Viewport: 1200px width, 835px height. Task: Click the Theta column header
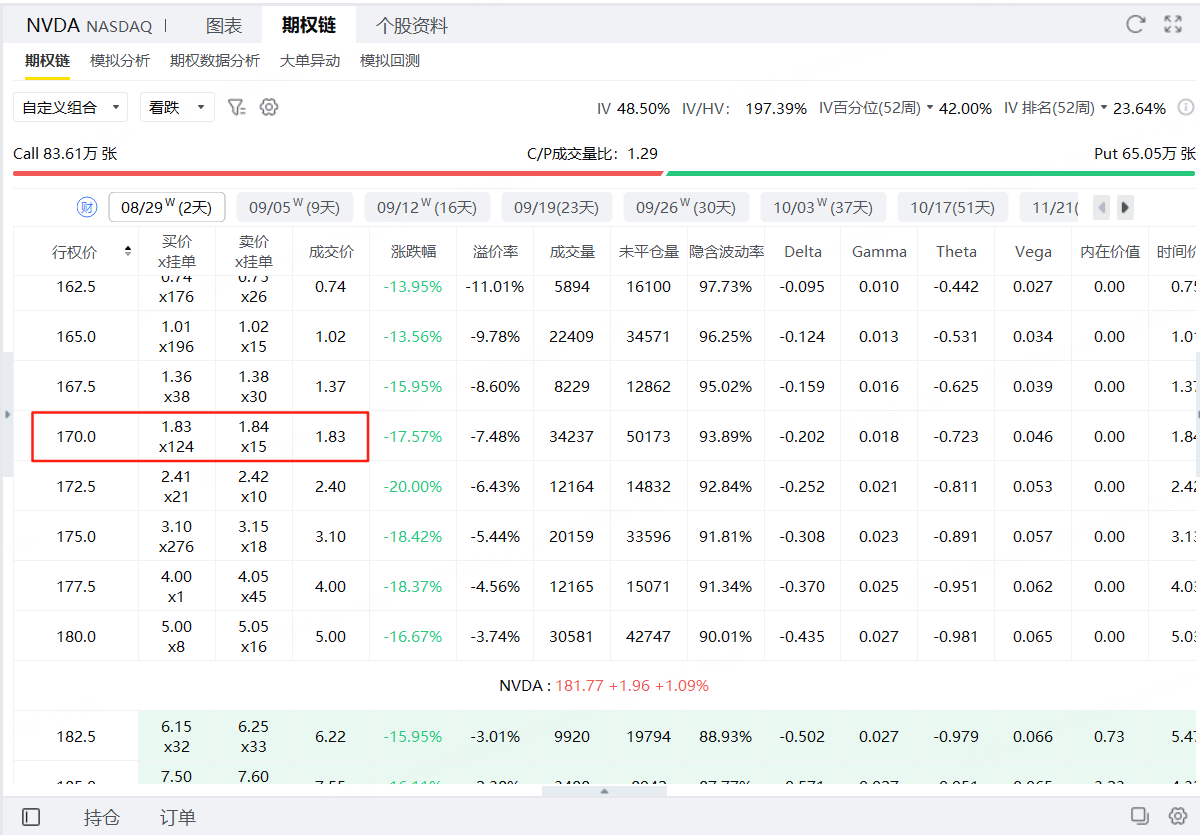(x=956, y=251)
